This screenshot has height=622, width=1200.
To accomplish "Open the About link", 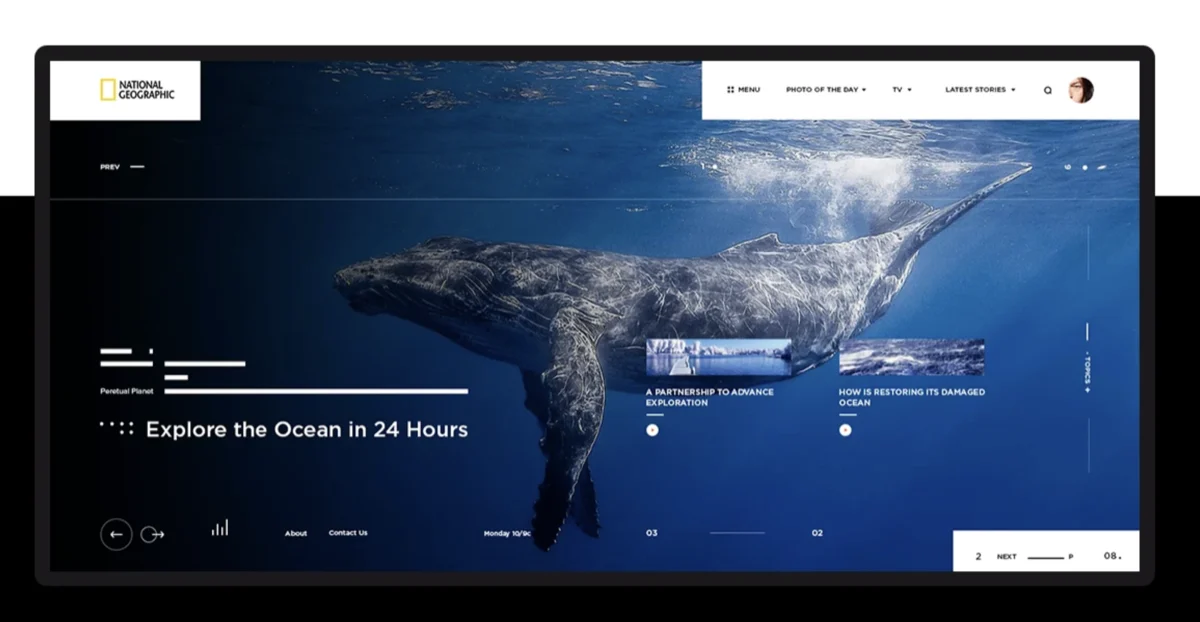I will click(x=296, y=533).
